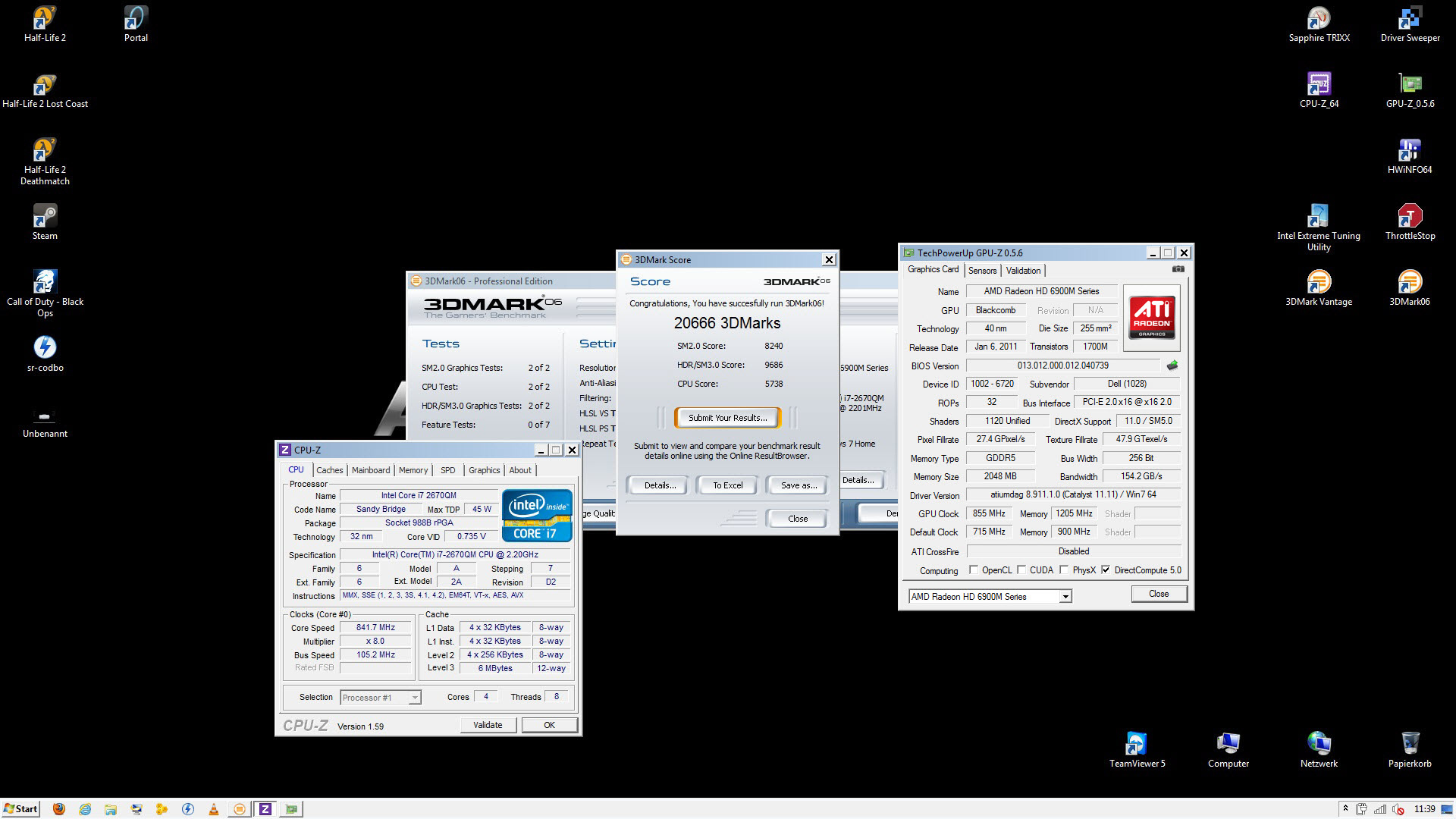The width and height of the screenshot is (1456, 819).
Task: Click Close button in 3DMark Score dialog
Action: (x=798, y=519)
